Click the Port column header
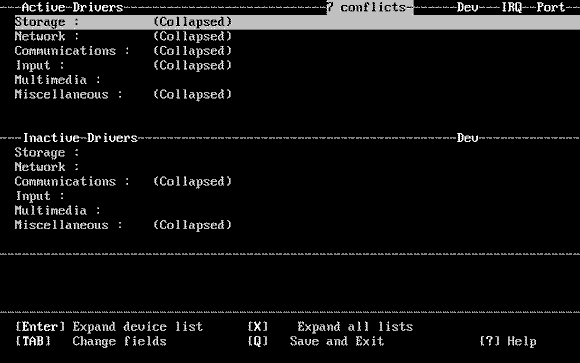The width and height of the screenshot is (580, 363). 551,7
